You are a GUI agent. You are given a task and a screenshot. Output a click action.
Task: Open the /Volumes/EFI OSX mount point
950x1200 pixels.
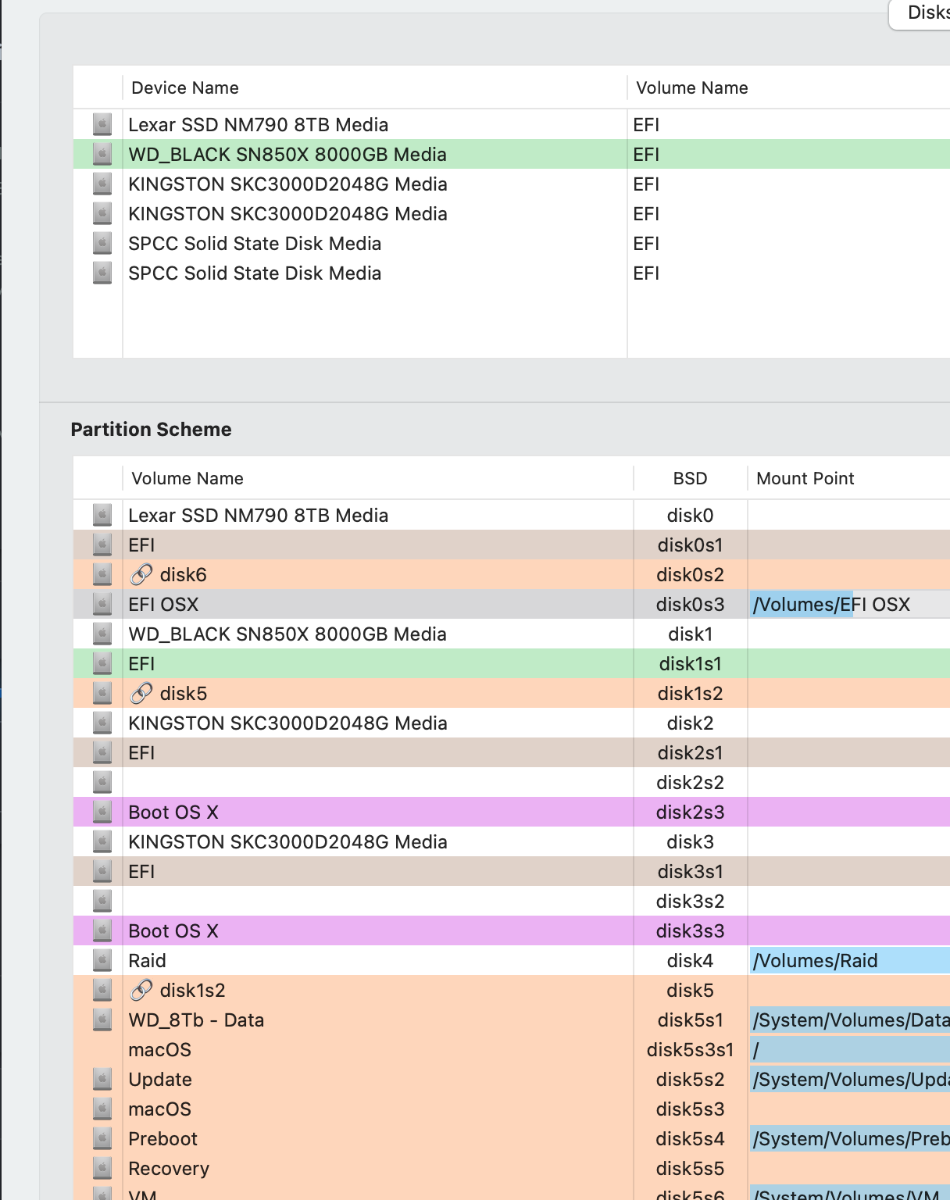click(x=832, y=605)
